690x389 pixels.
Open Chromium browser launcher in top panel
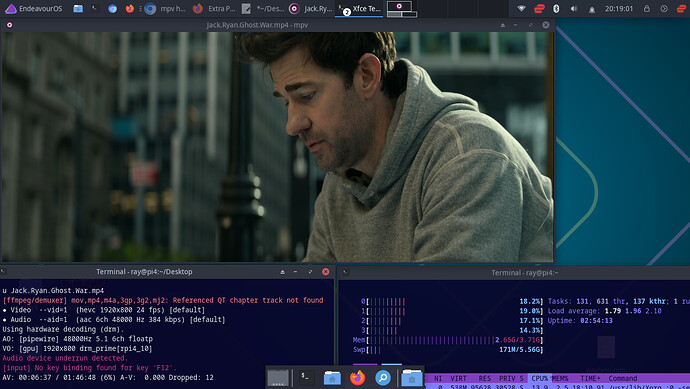(112, 8)
